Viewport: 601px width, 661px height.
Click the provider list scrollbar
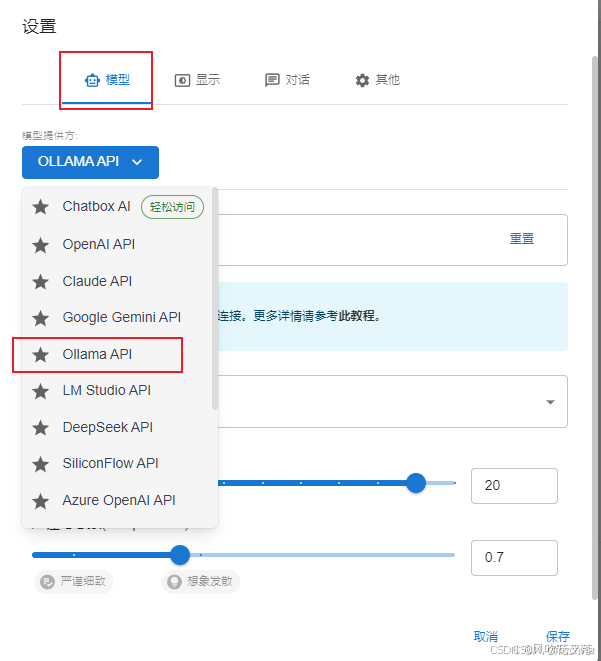[215, 298]
